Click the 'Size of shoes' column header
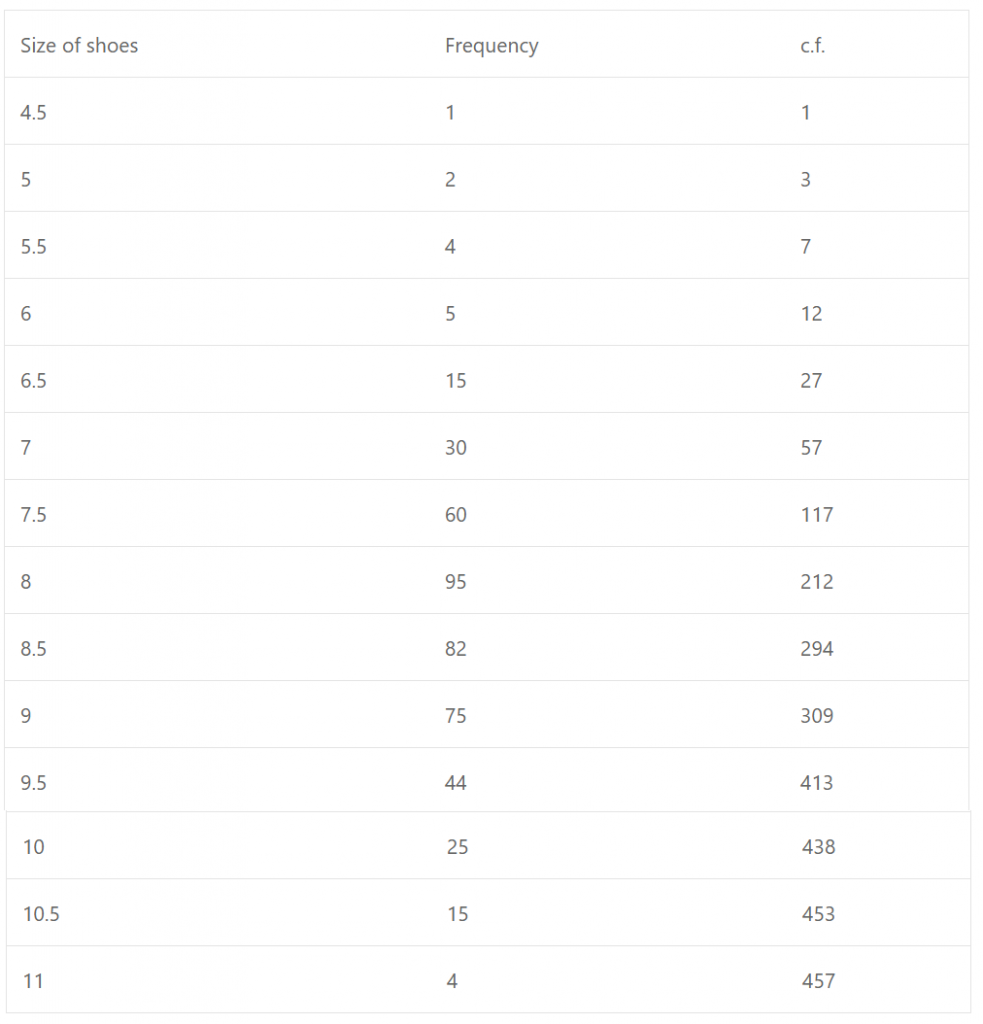Screen dimensions: 983x1024 click(79, 45)
